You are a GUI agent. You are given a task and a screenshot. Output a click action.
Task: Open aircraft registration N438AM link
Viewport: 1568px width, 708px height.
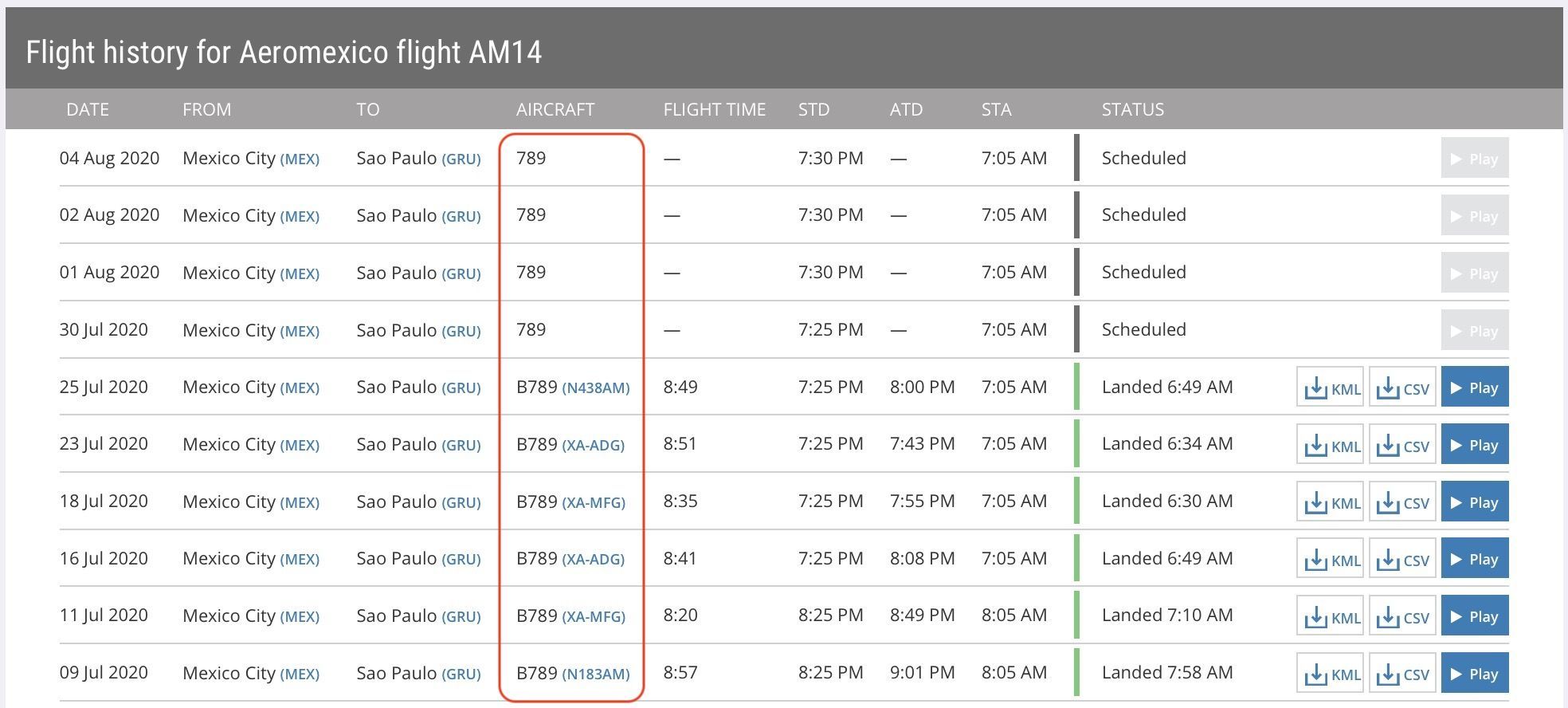point(596,388)
